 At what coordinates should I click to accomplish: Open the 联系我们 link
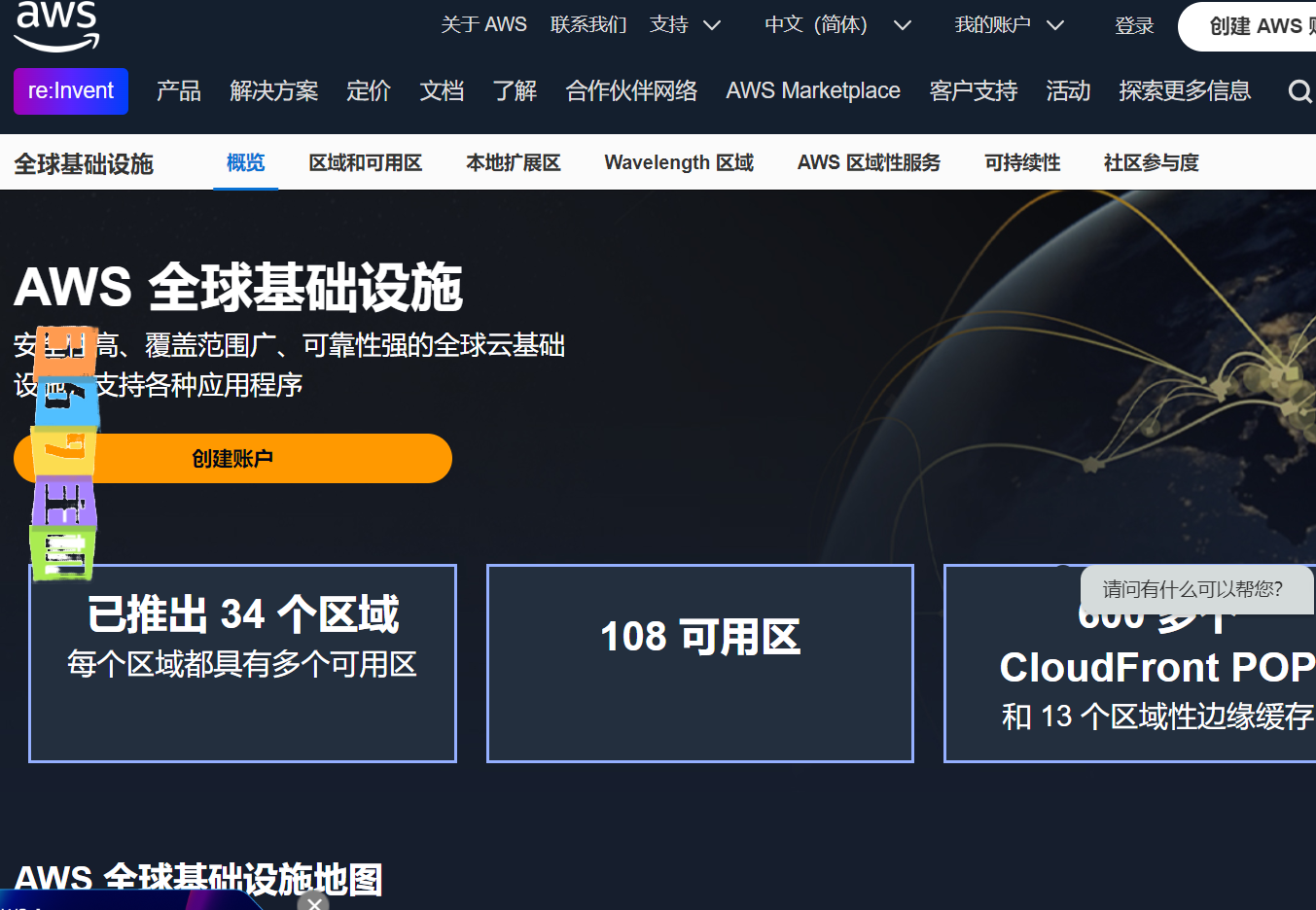[x=587, y=25]
